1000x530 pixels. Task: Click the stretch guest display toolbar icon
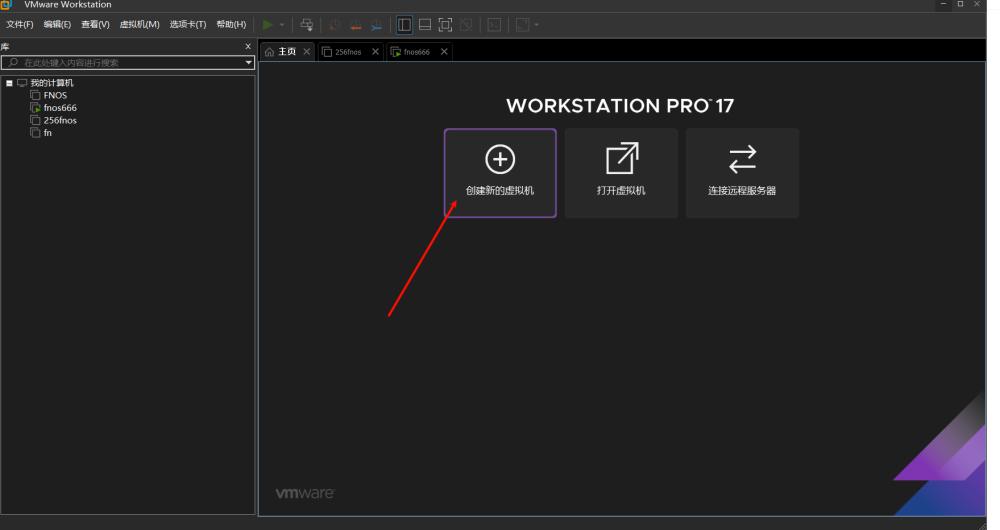click(x=522, y=25)
